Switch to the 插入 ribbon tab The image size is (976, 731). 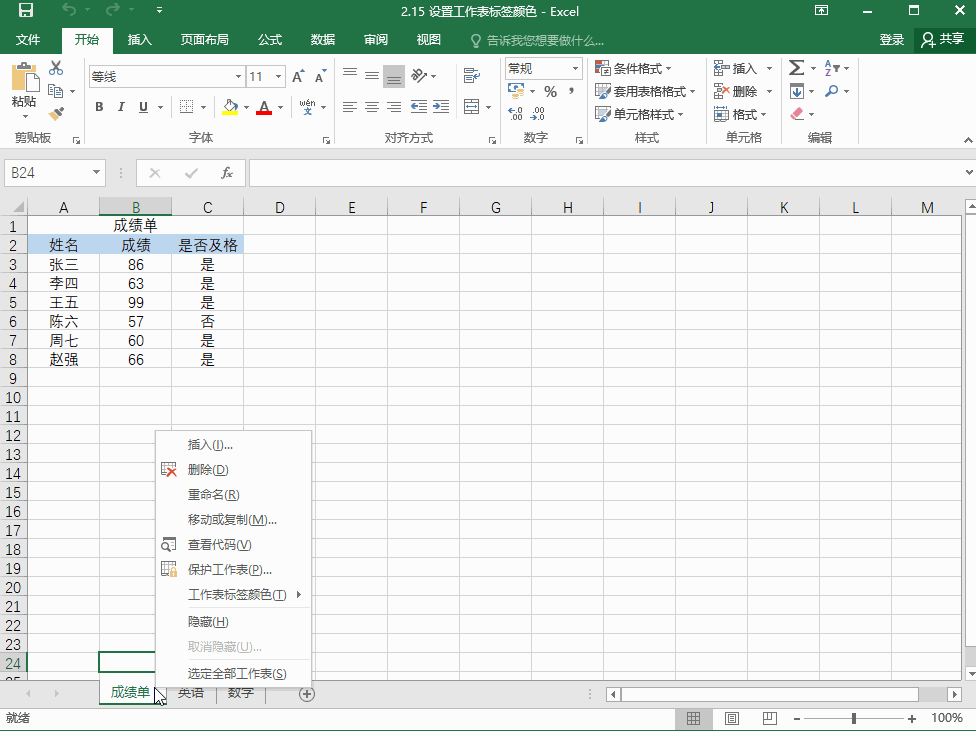pos(139,40)
